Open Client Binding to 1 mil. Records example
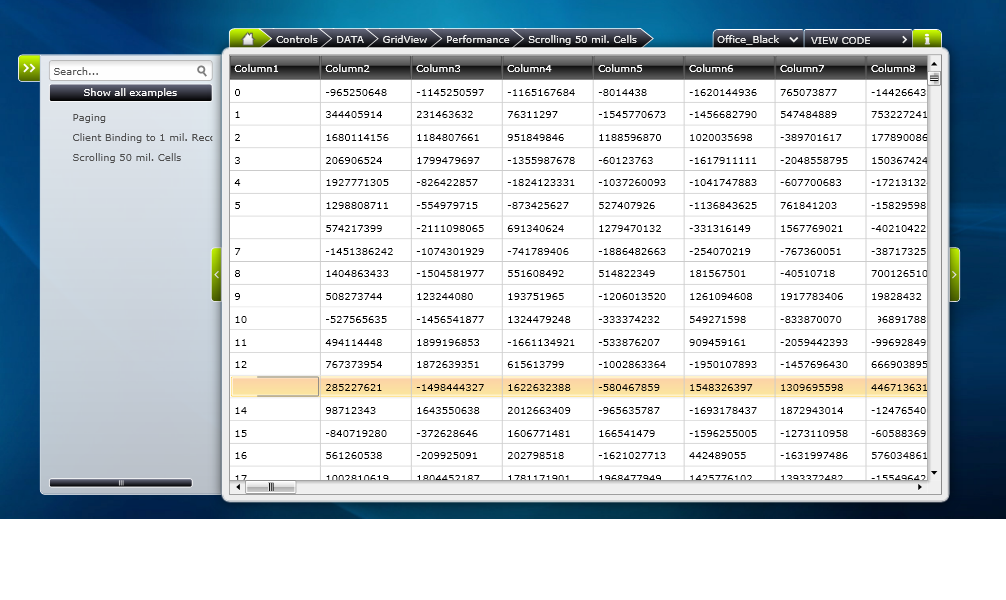 [142, 137]
